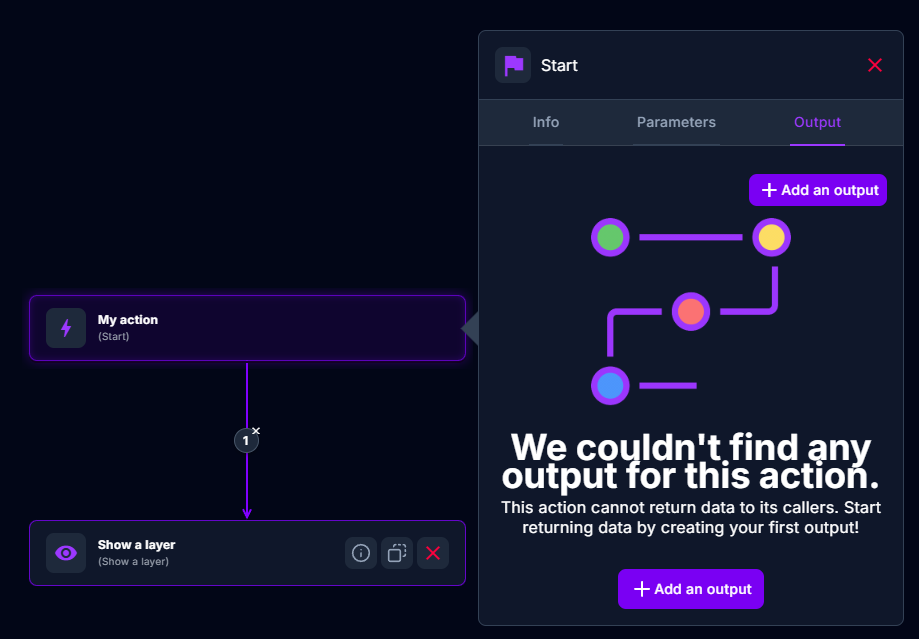Click the plus icon on the top Add an output button

768,189
